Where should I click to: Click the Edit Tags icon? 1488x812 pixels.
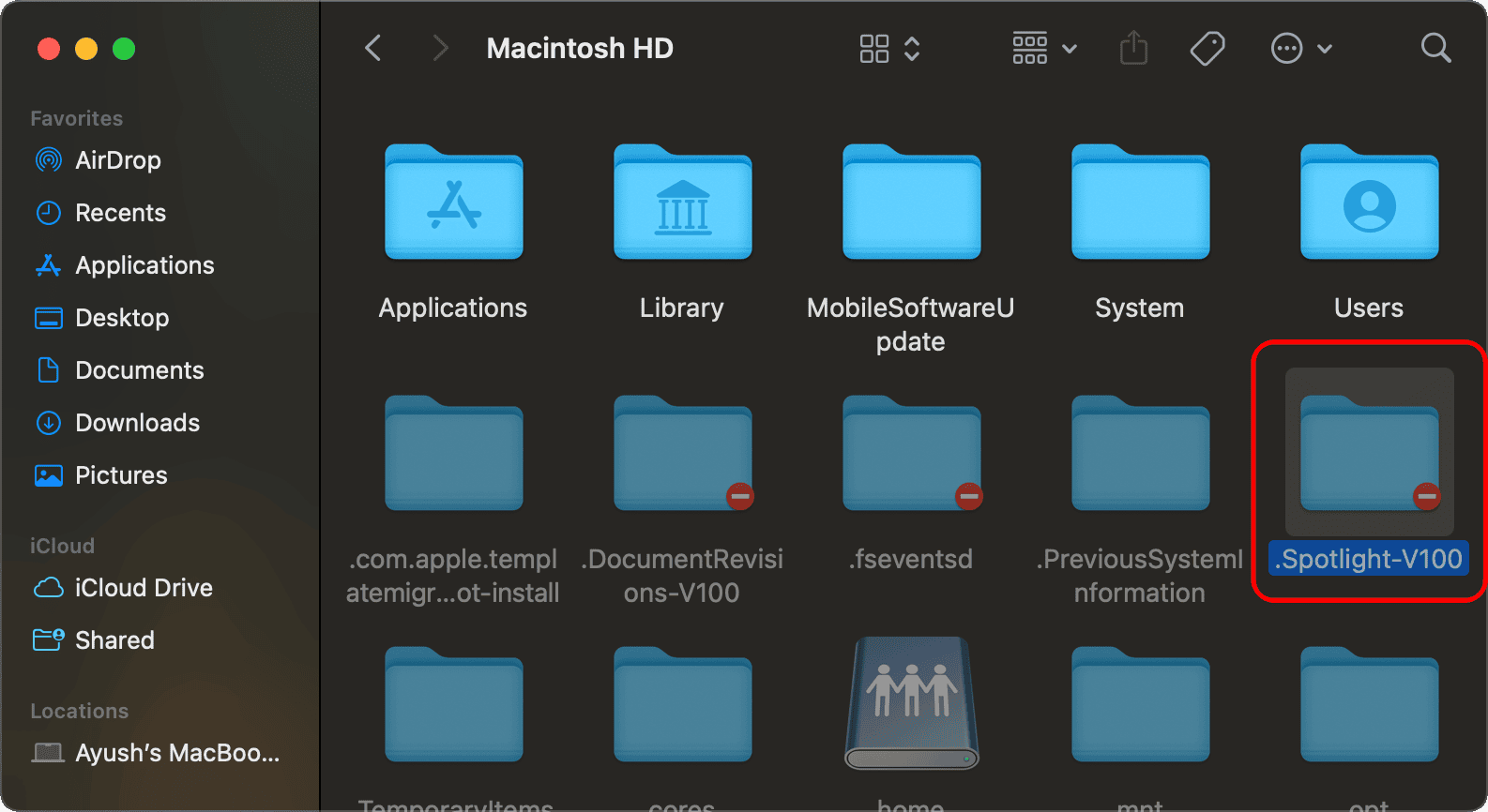coord(1207,48)
